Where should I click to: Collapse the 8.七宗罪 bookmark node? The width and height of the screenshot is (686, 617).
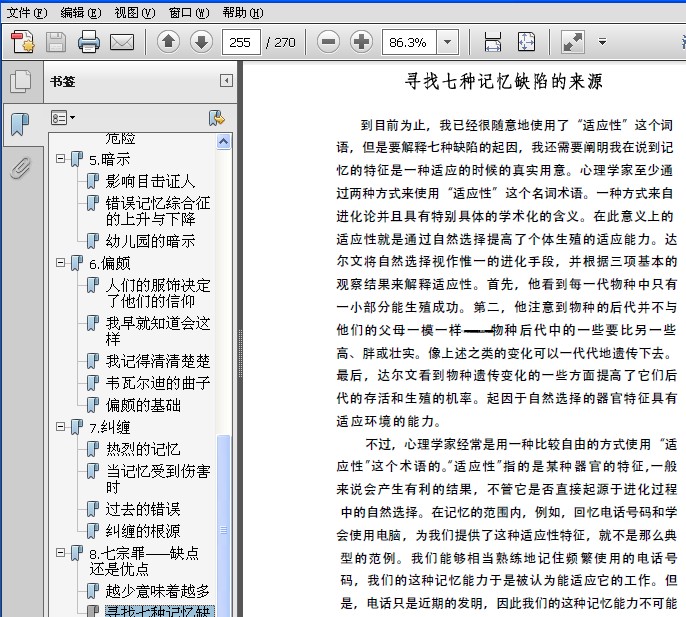(60, 552)
